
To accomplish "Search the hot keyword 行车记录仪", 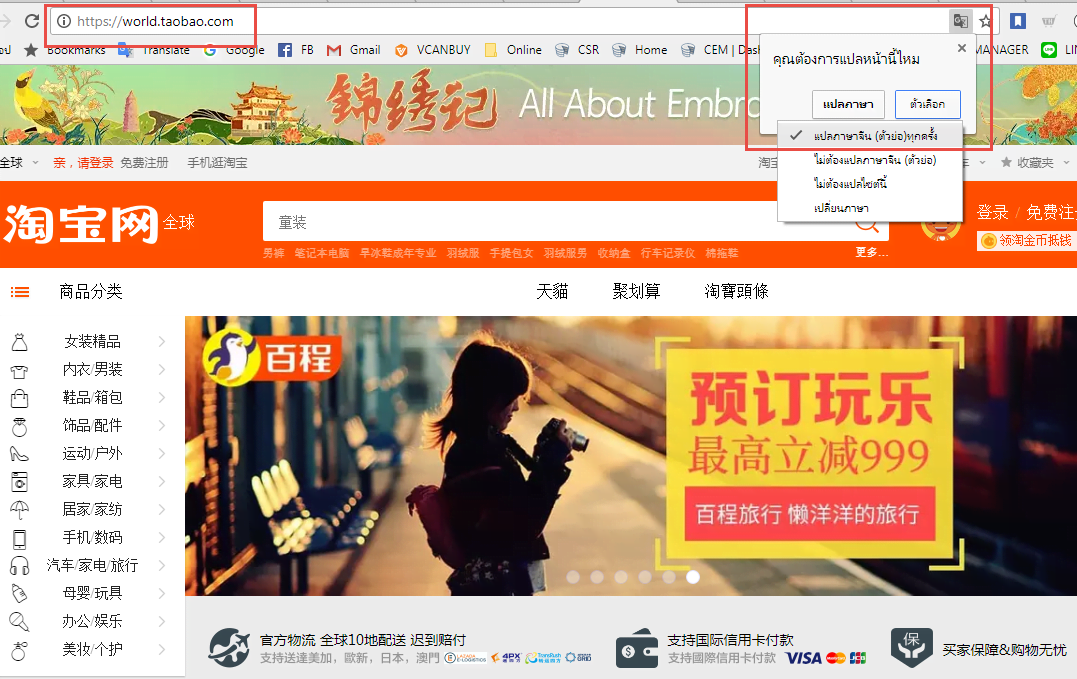I will (668, 253).
